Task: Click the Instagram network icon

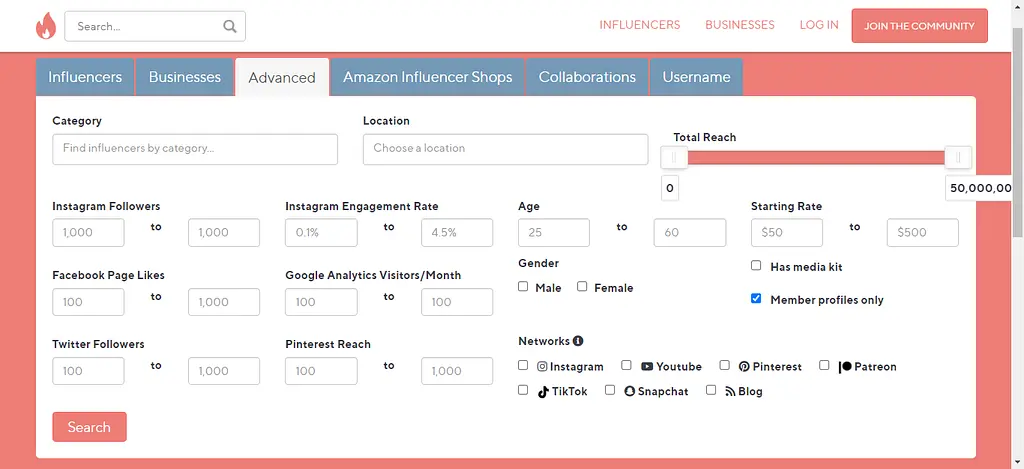Action: [x=543, y=367]
